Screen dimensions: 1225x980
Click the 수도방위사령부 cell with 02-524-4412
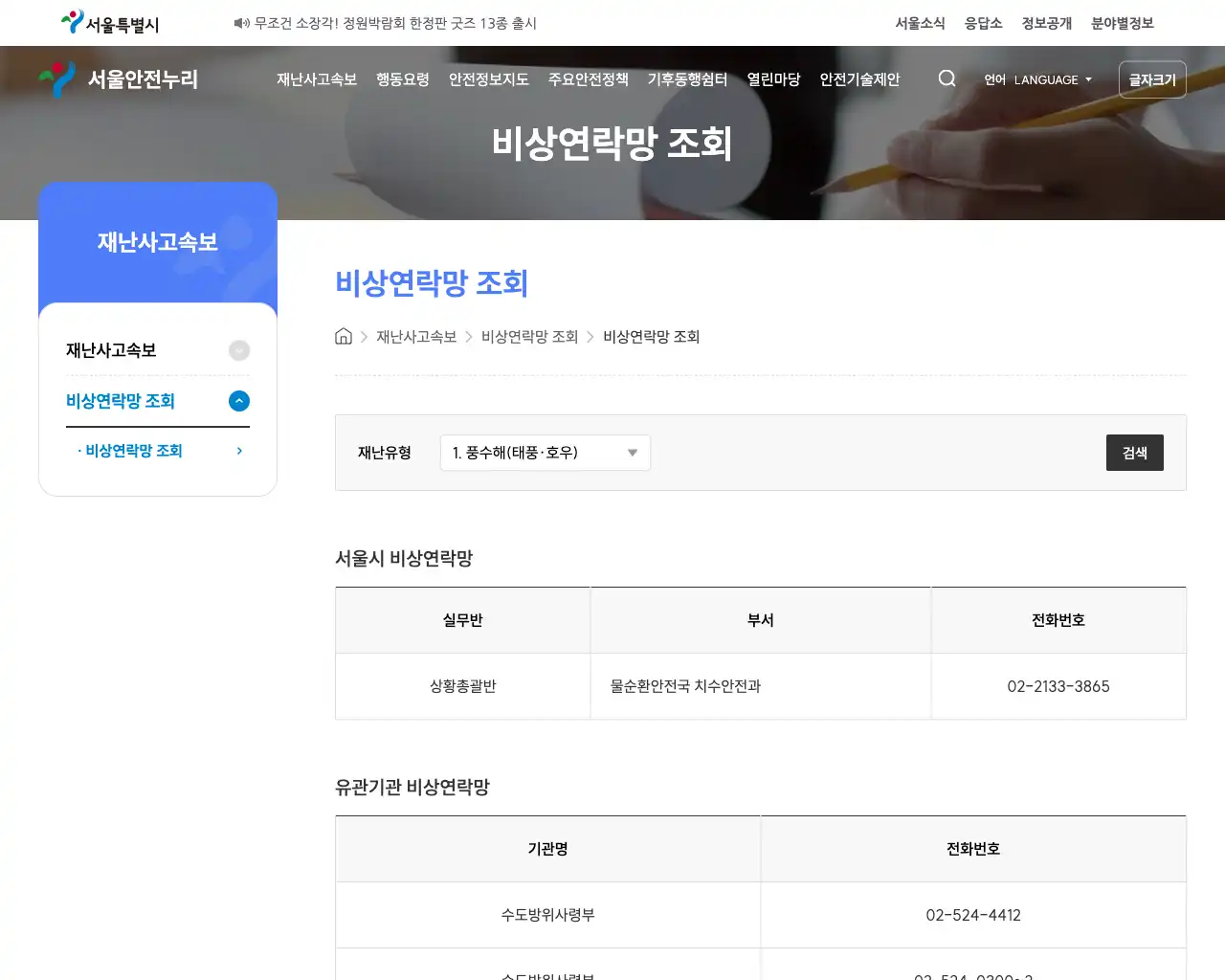548,915
